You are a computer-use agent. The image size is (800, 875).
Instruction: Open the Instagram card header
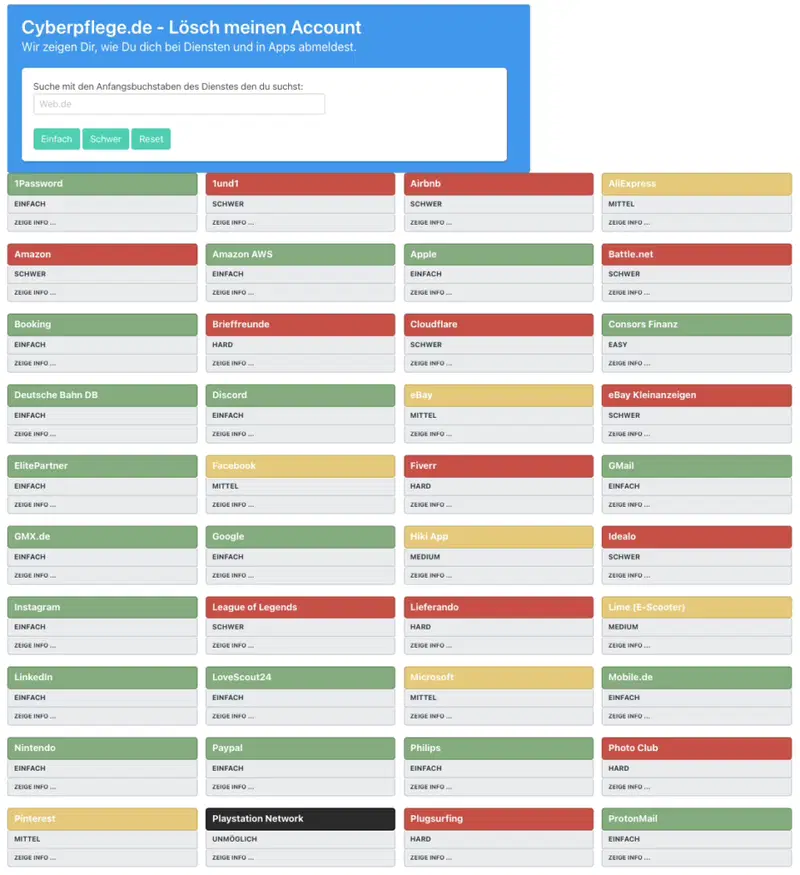(102, 607)
